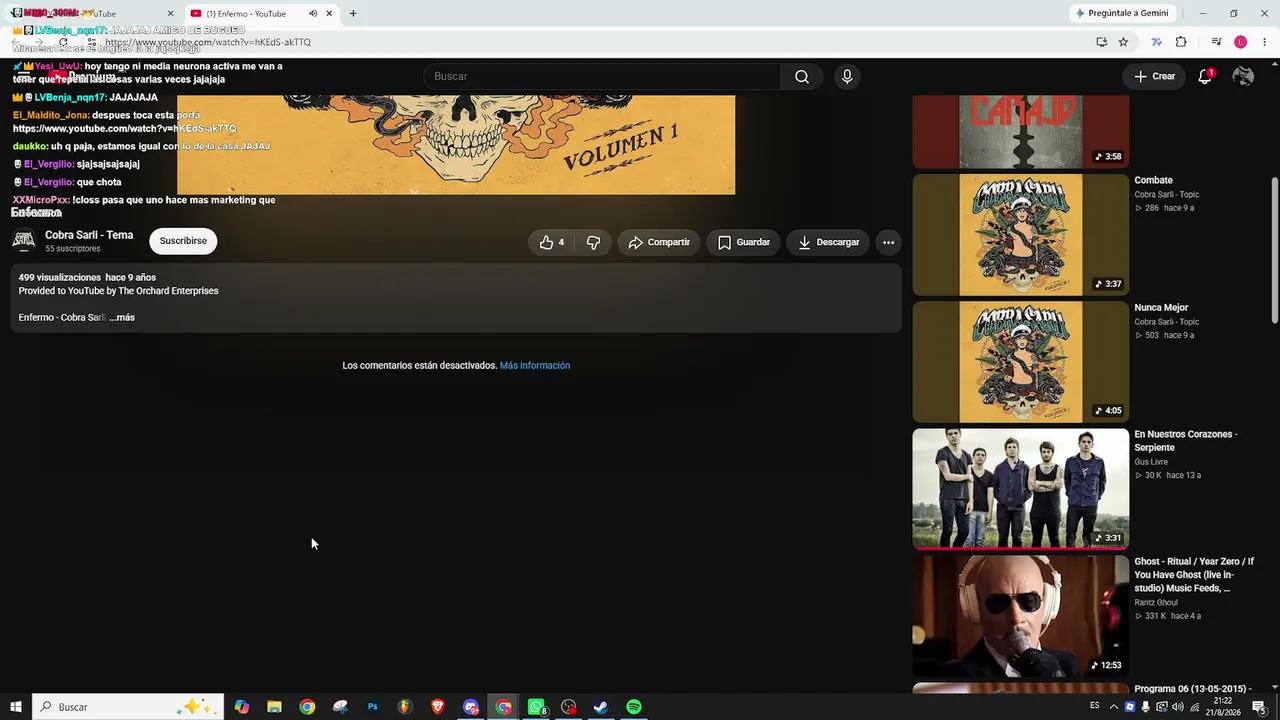Open Copilot from the taskbar
Image resolution: width=1280 pixels, height=720 pixels.
242,707
